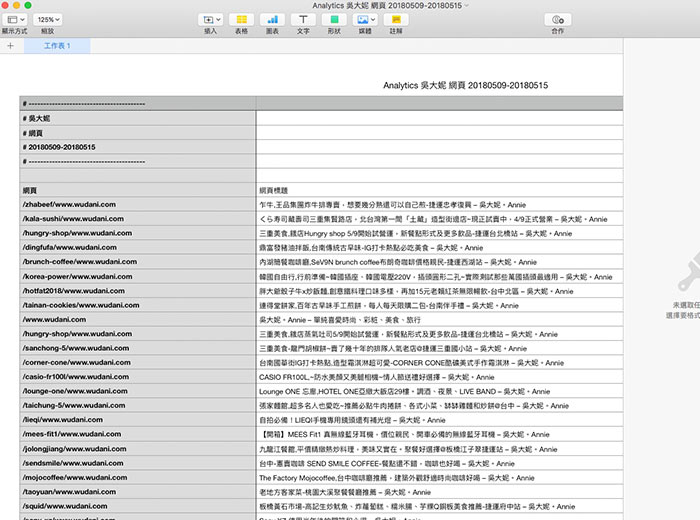Select title cell mentioning LIEQI

pyautogui.click(x=439, y=420)
